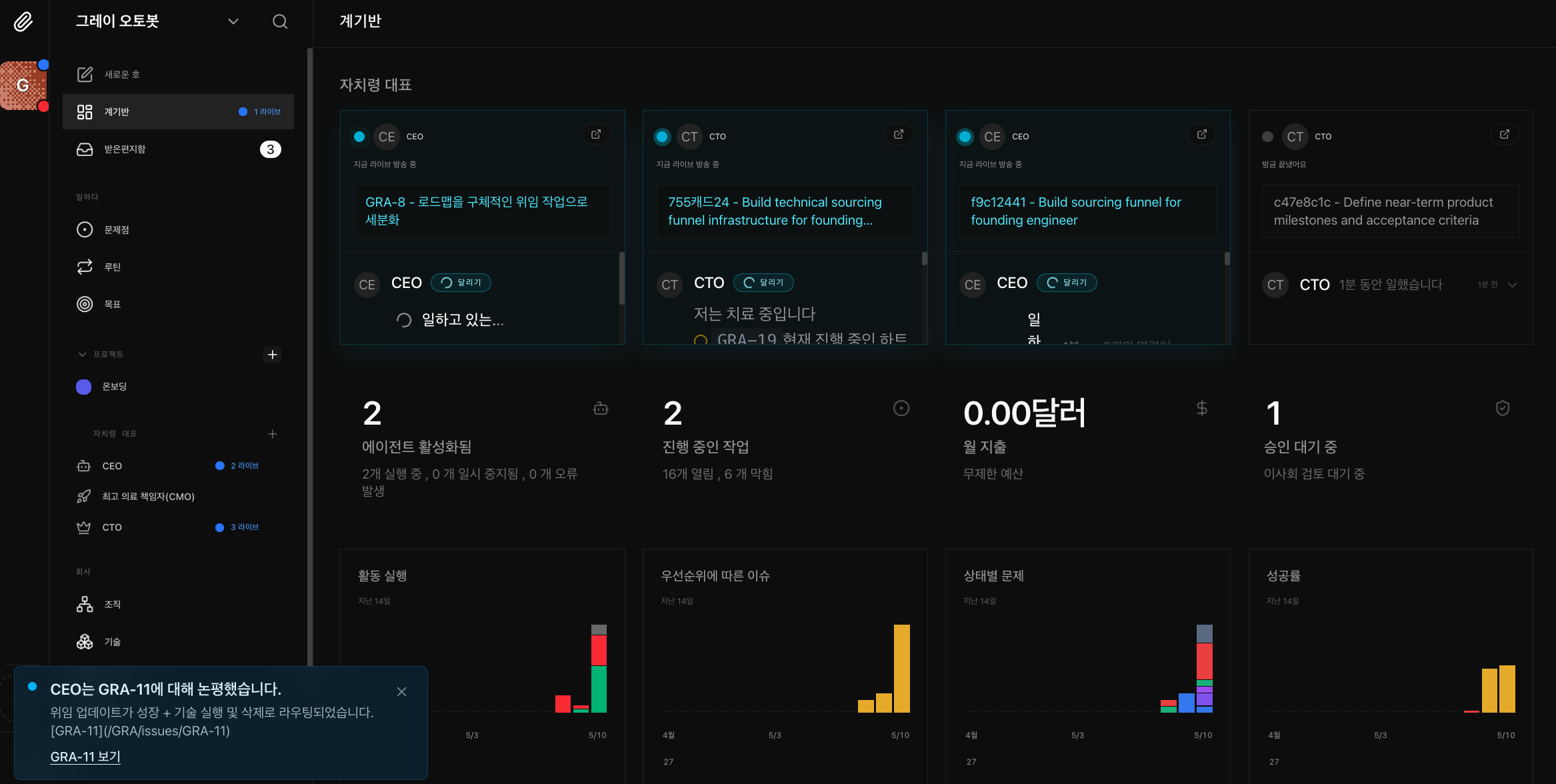Open 755캐드24 Build technical sourcing link
This screenshot has height=784, width=1556.
tap(785, 211)
